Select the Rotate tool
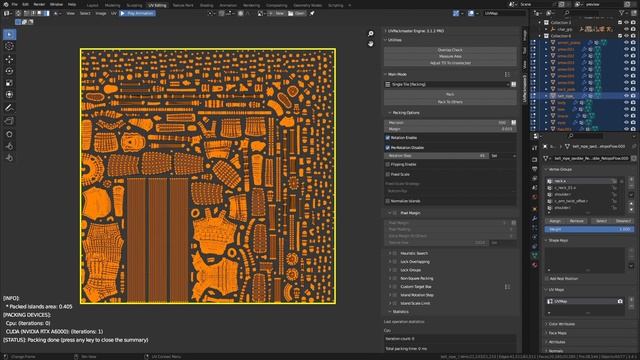The width and height of the screenshot is (640, 360). [x=9, y=71]
